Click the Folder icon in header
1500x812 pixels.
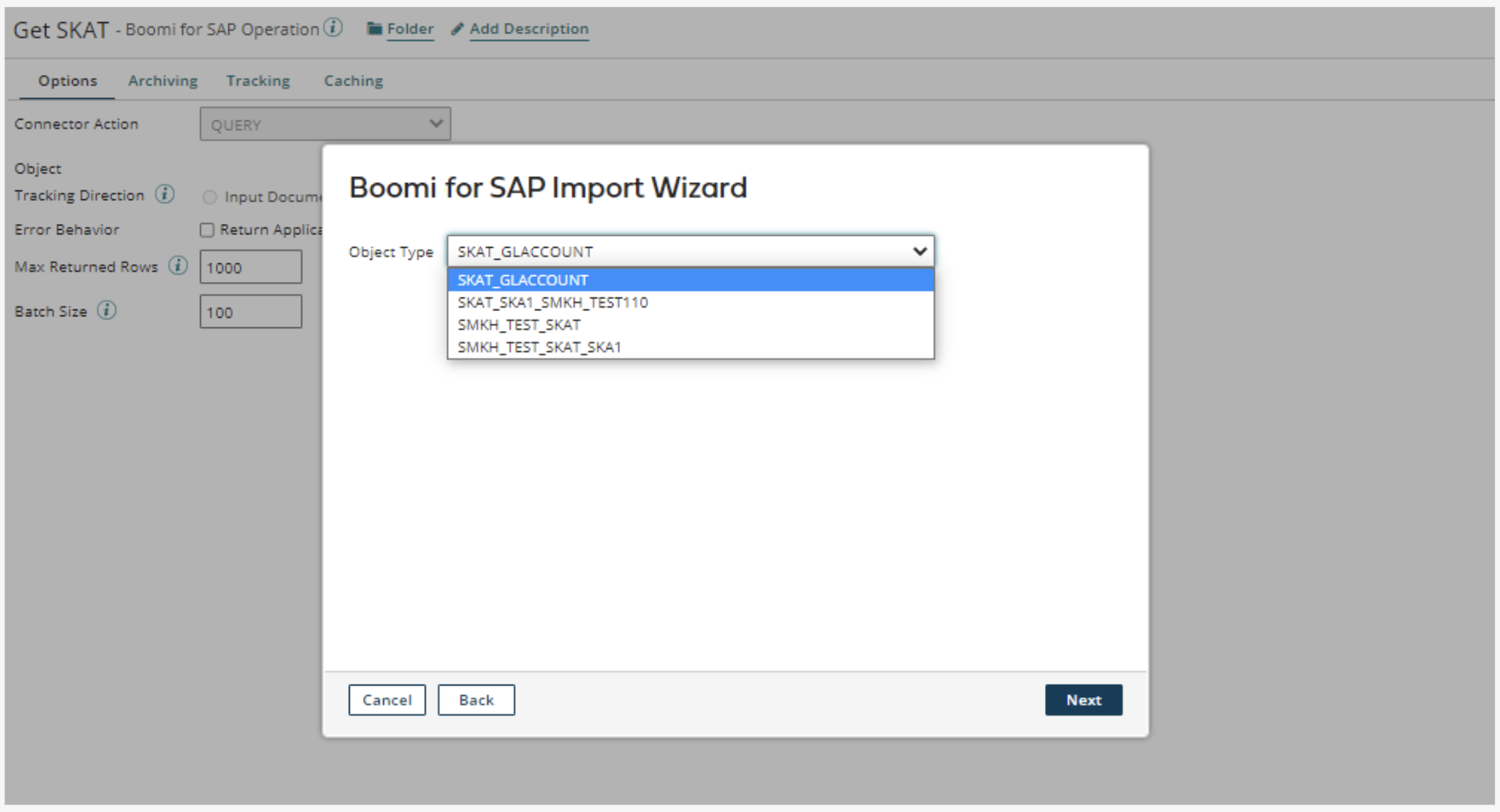tap(374, 29)
